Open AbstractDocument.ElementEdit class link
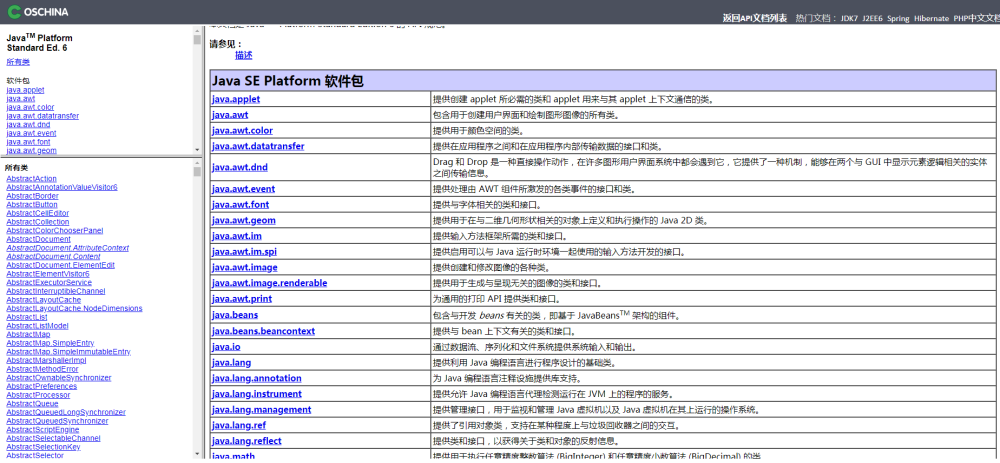 pyautogui.click(x=61, y=265)
